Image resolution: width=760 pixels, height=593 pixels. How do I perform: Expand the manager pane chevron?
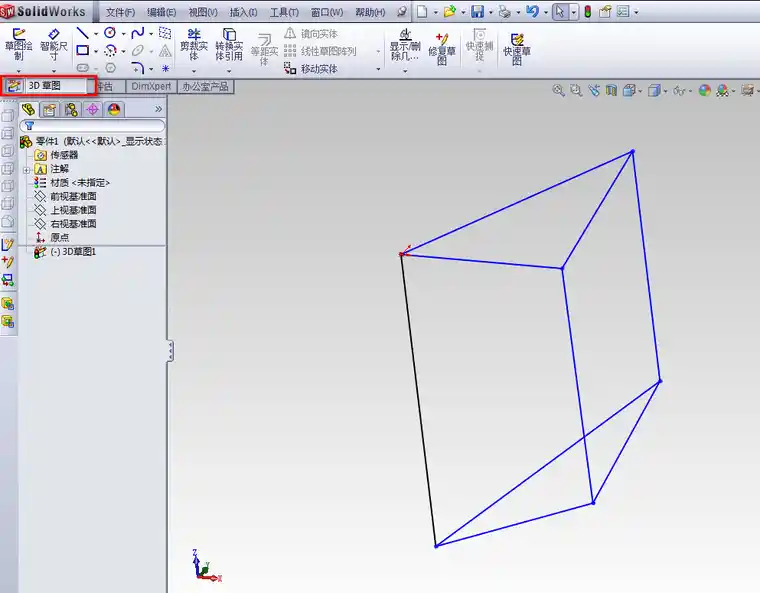tap(158, 109)
